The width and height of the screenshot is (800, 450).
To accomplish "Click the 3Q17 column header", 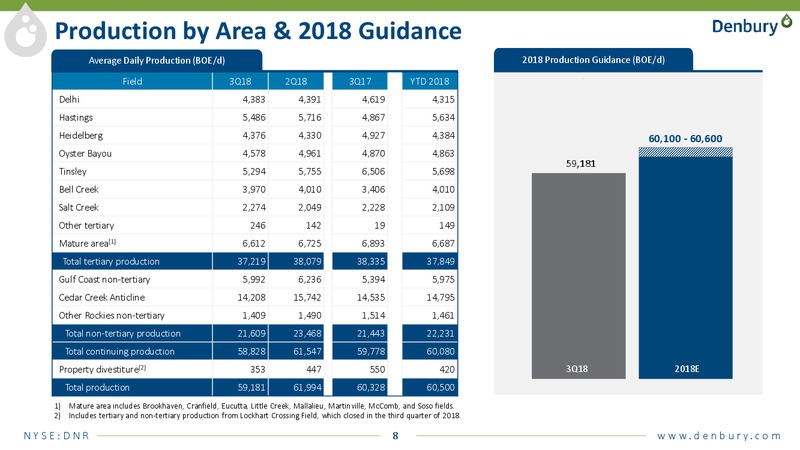I will pos(360,81).
